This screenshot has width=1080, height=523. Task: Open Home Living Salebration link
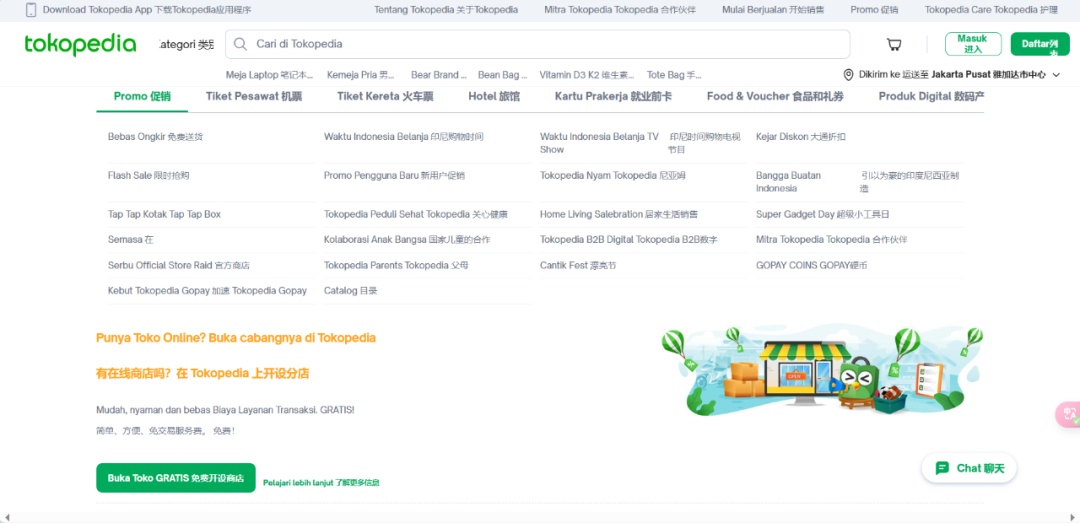pyautogui.click(x=619, y=214)
